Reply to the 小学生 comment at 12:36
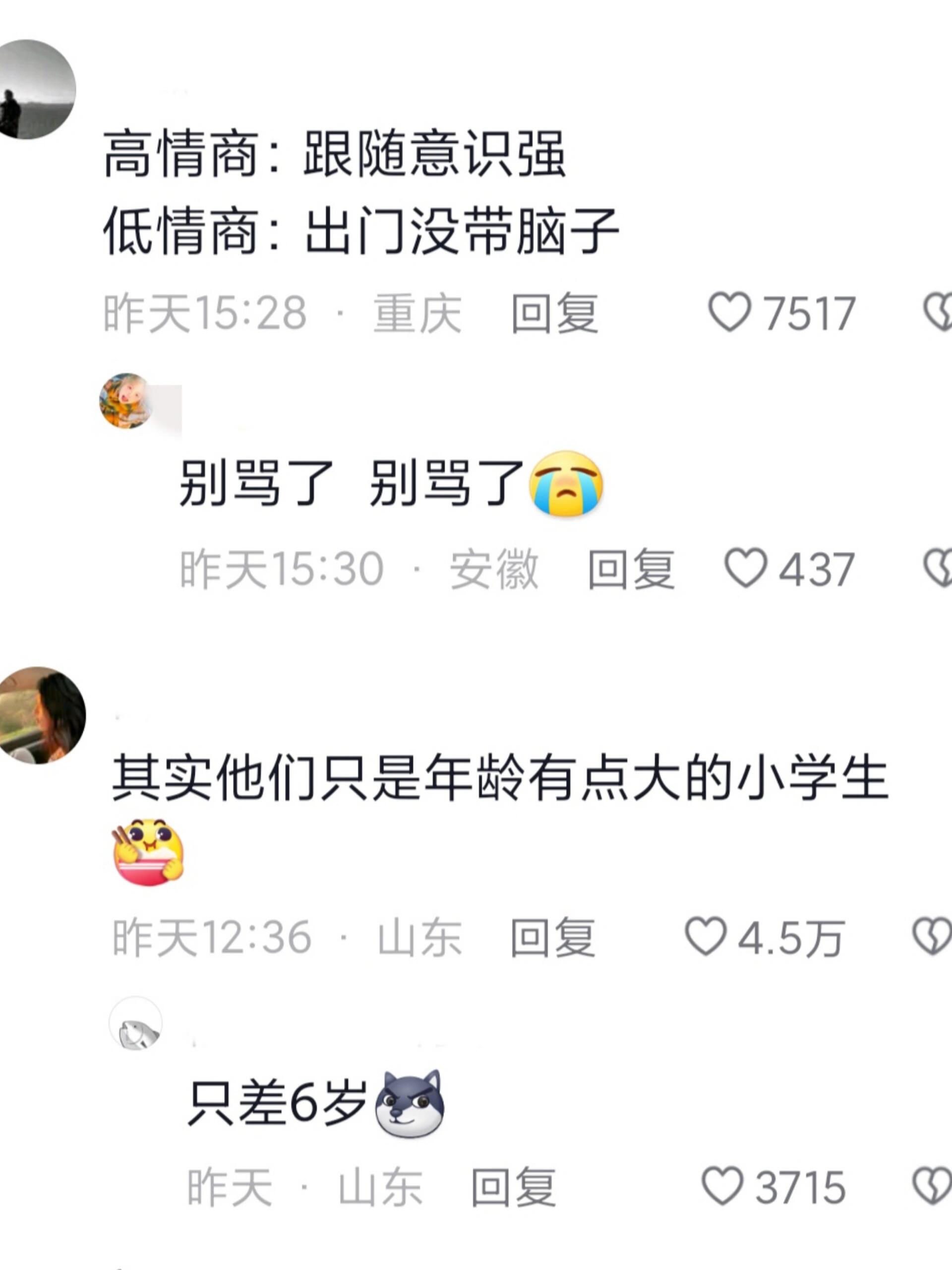This screenshot has height=1270, width=952. coord(553,937)
